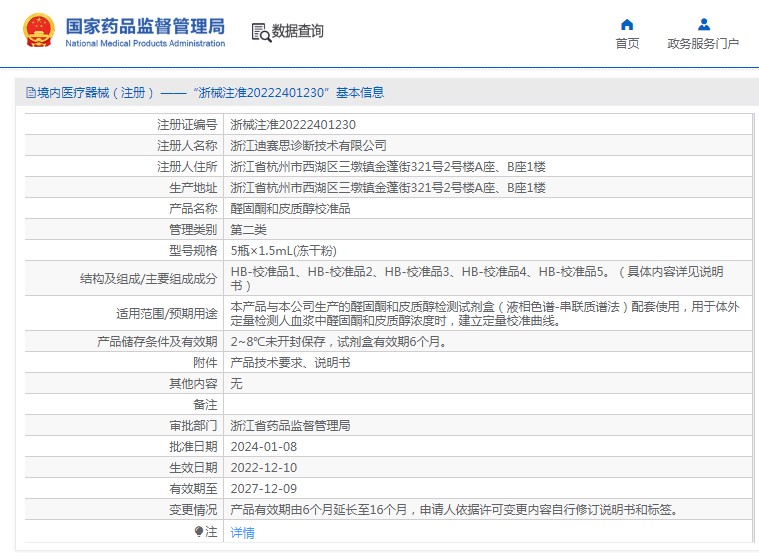Click 附件 label
This screenshot has width=759, height=553.
[205, 363]
